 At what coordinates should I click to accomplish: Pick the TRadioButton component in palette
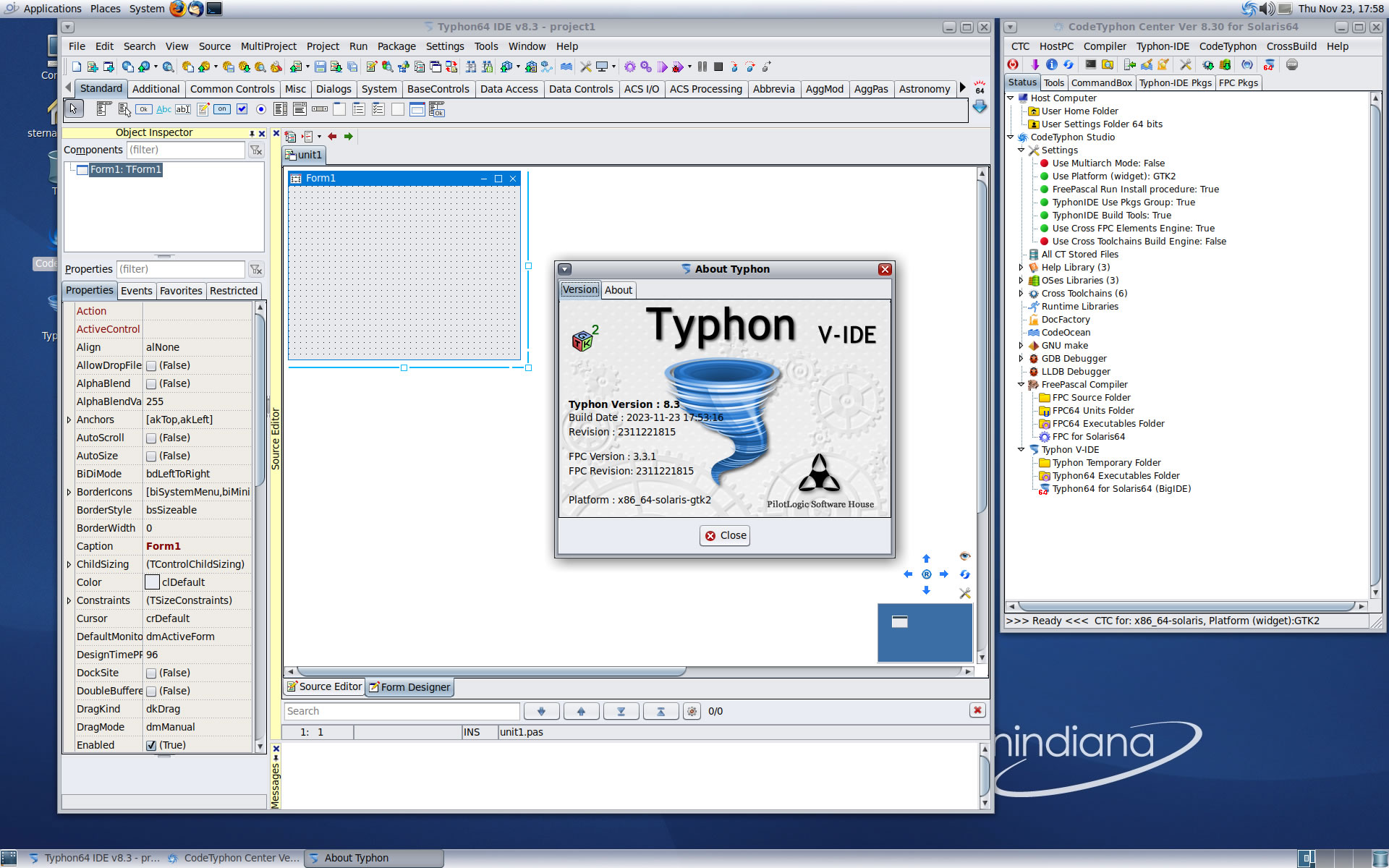(x=260, y=109)
